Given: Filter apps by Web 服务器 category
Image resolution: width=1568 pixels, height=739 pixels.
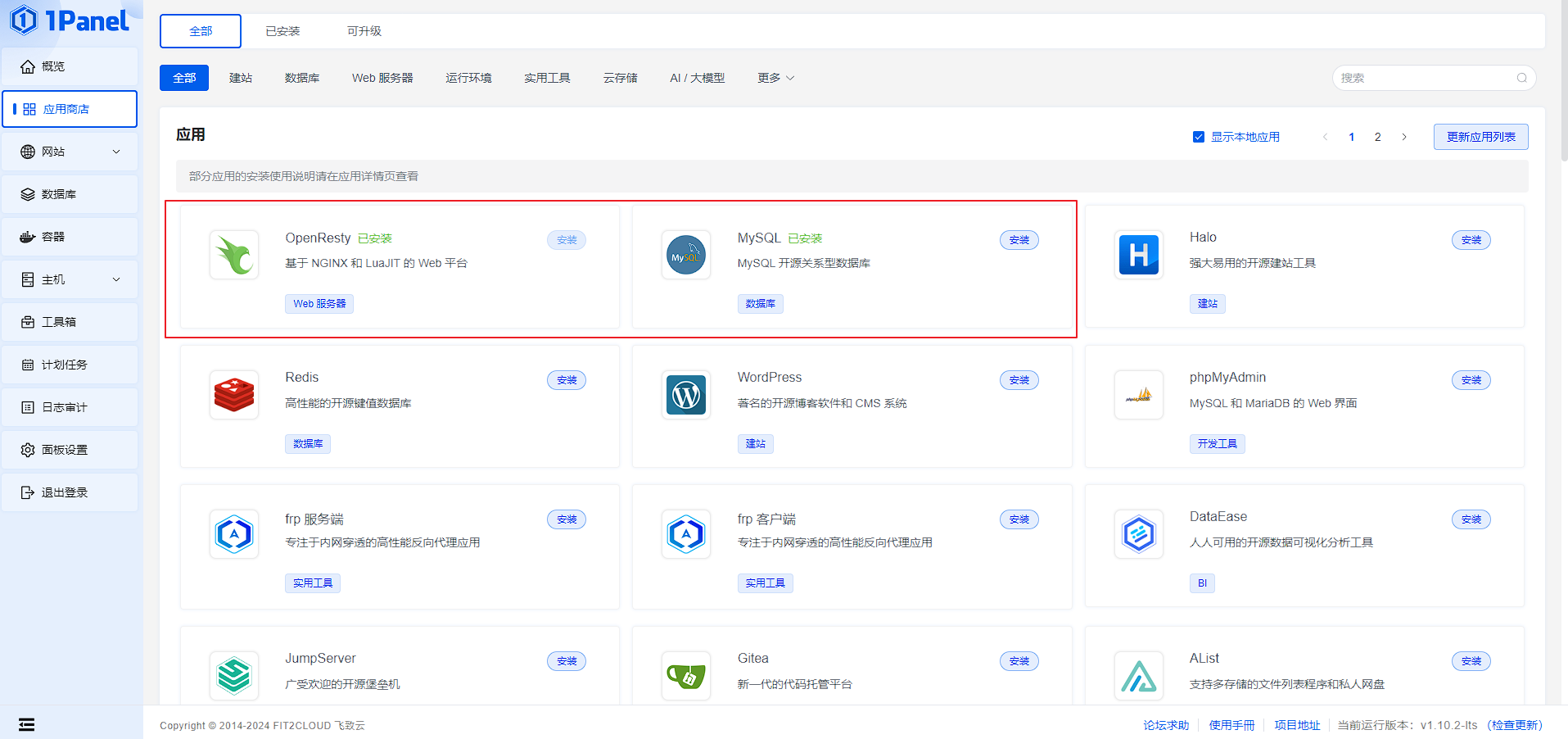Looking at the screenshot, I should pyautogui.click(x=382, y=78).
